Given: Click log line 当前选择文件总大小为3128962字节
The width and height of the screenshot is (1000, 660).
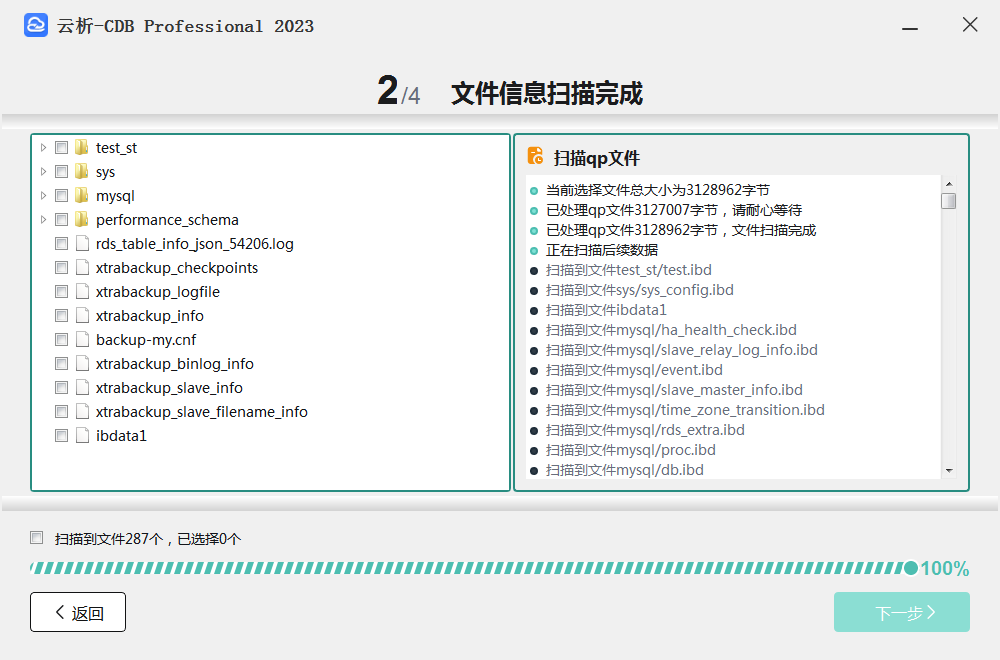Looking at the screenshot, I should (x=658, y=190).
